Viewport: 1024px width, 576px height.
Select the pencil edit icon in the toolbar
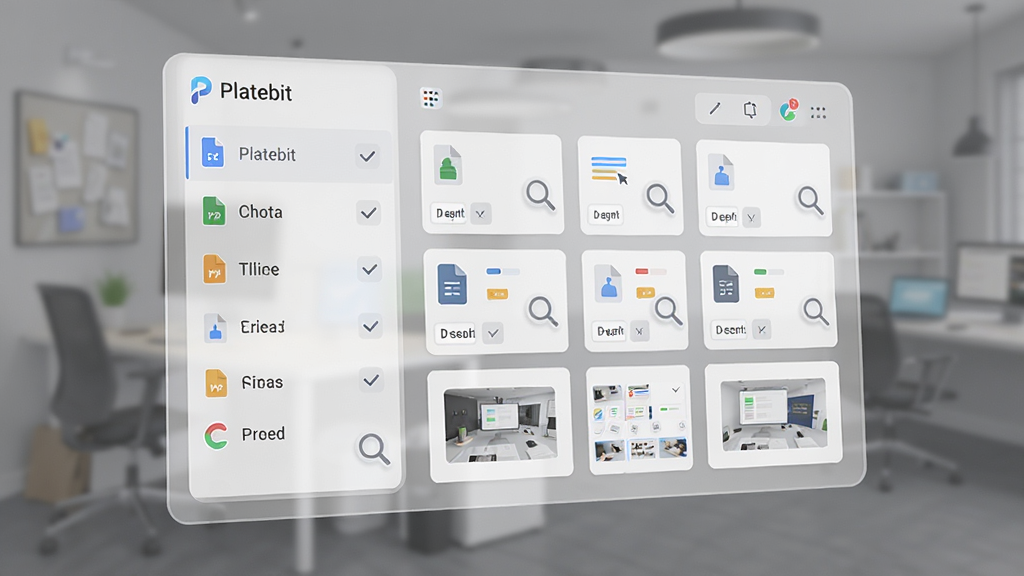click(715, 108)
